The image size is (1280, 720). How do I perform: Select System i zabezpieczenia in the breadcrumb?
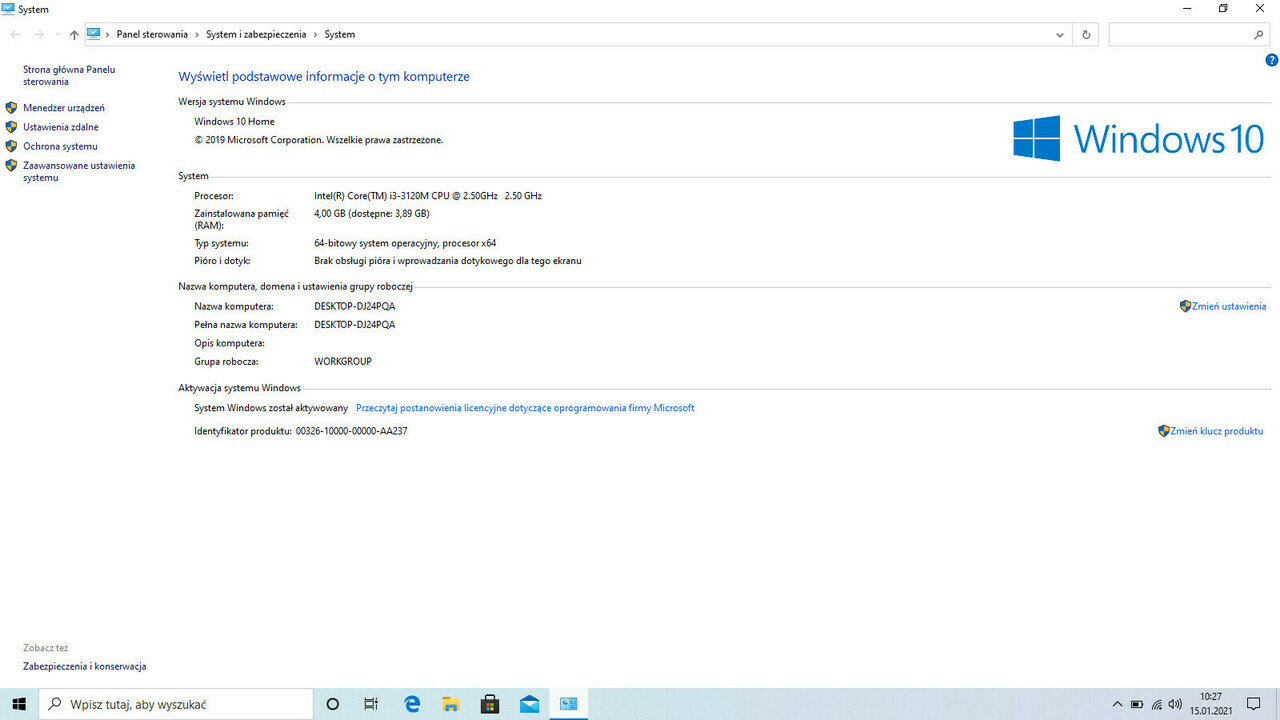[256, 34]
